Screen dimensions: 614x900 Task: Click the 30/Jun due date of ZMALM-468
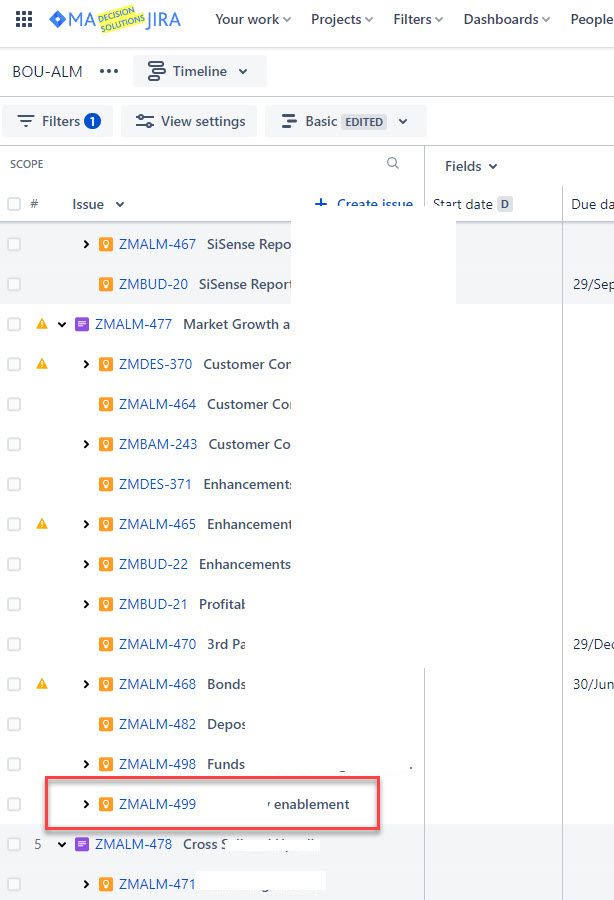point(593,684)
